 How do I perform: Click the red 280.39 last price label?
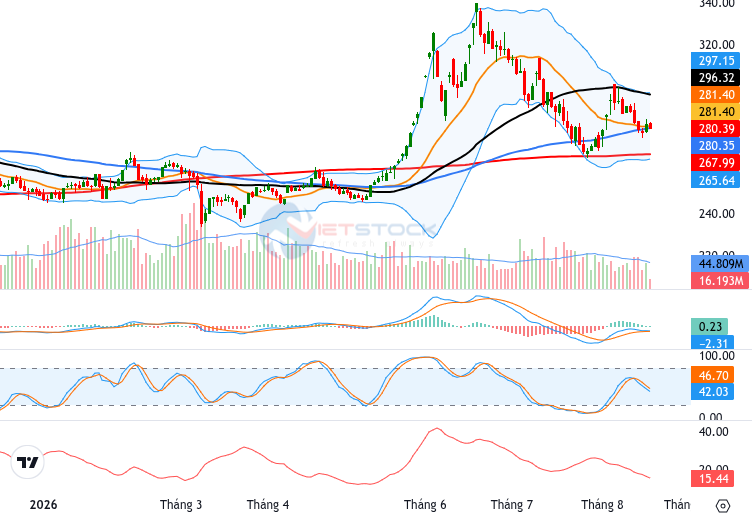tap(716, 129)
